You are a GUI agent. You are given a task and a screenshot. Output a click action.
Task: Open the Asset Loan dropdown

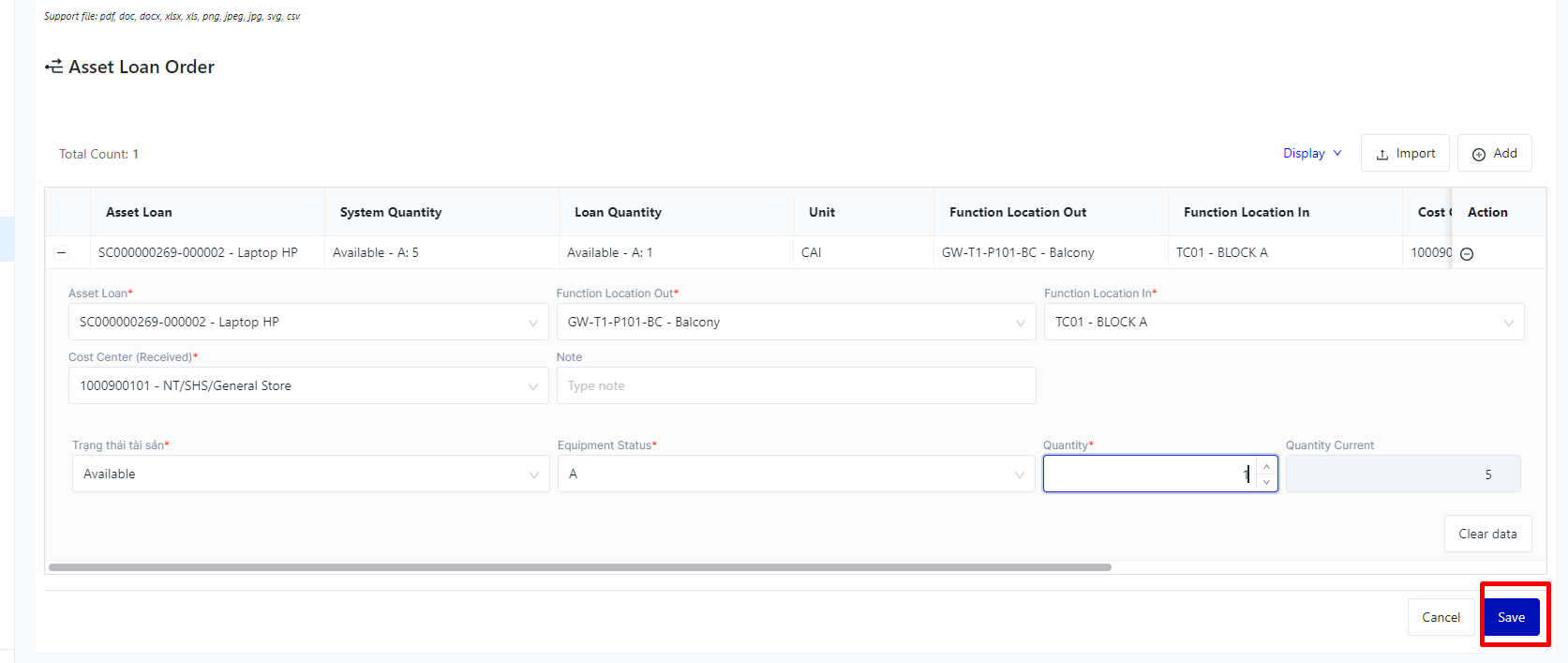pyautogui.click(x=307, y=322)
